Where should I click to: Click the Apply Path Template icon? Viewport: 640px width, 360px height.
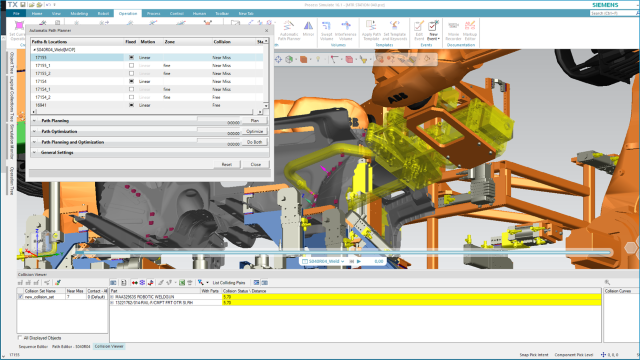click(371, 31)
